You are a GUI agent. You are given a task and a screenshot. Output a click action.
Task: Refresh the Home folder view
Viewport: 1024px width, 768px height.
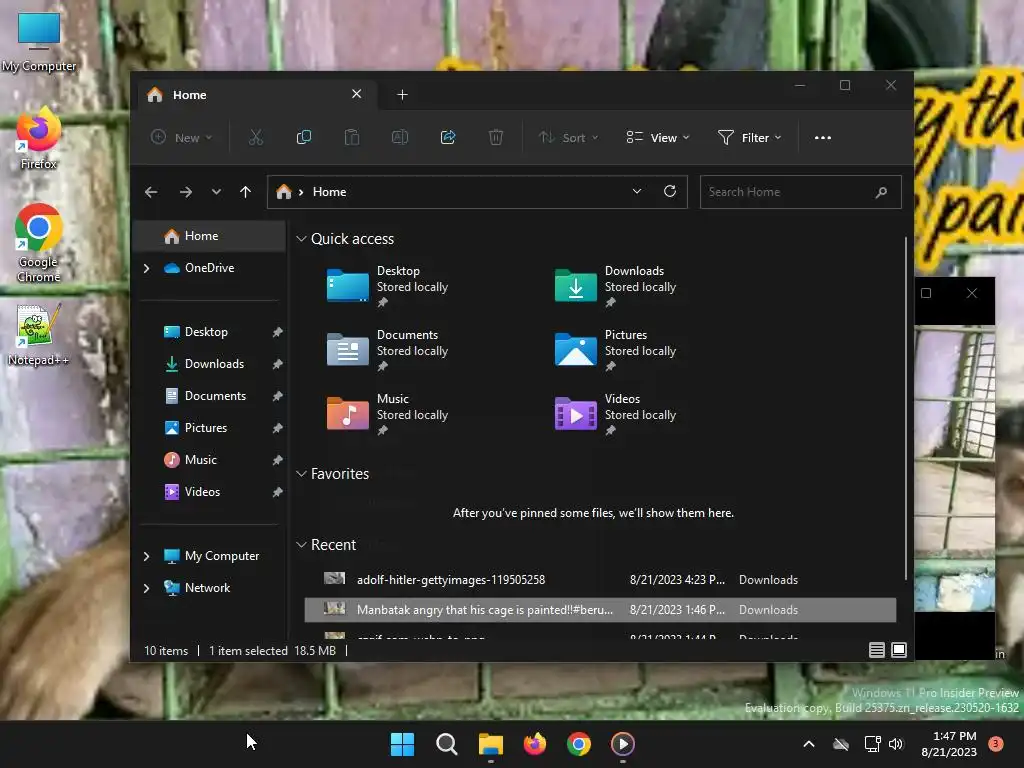coord(669,191)
